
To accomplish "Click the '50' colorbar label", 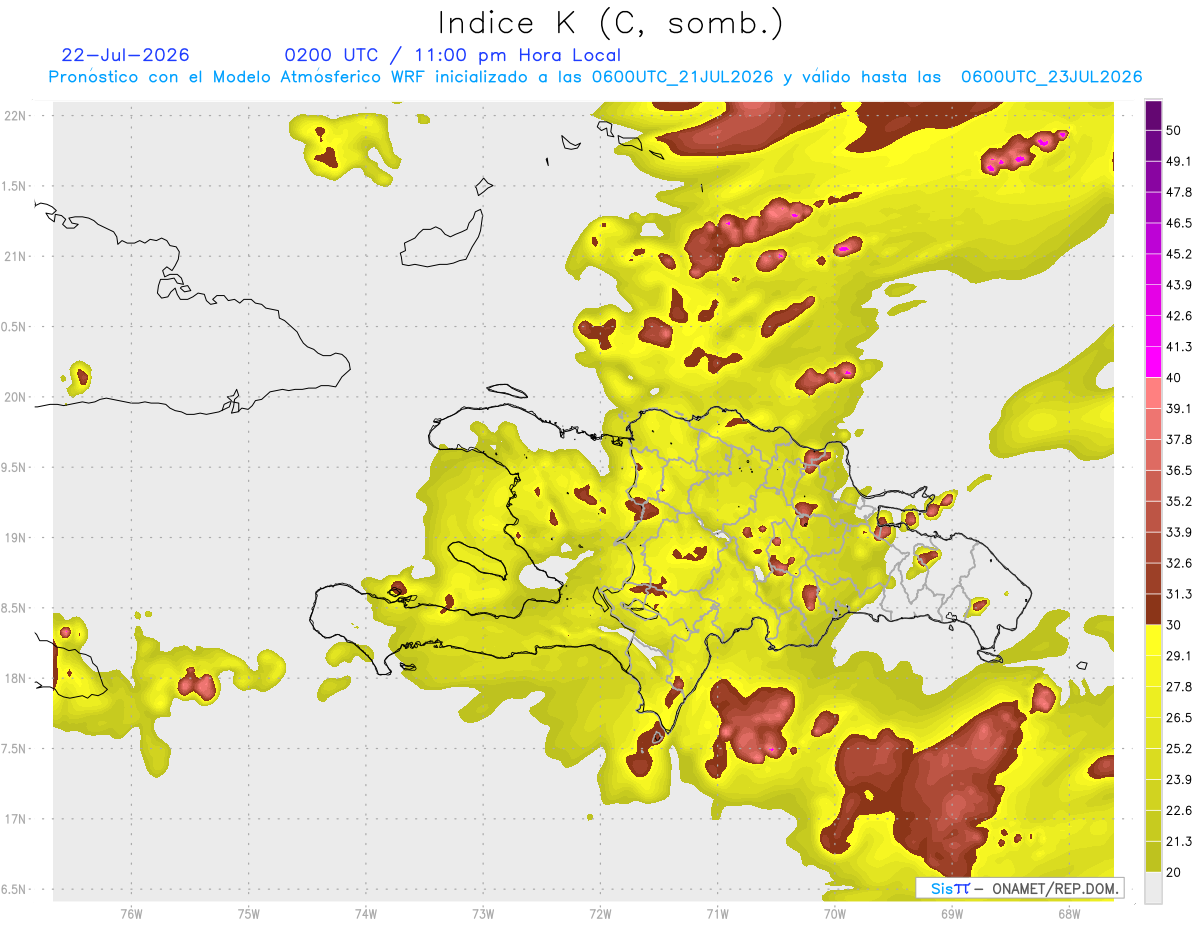I will point(1175,130).
